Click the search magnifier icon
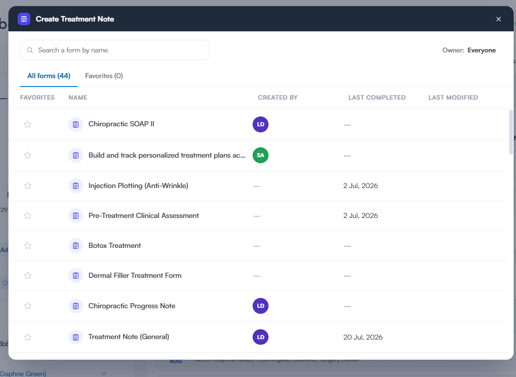Viewport: 516px width, 377px height. (30, 50)
